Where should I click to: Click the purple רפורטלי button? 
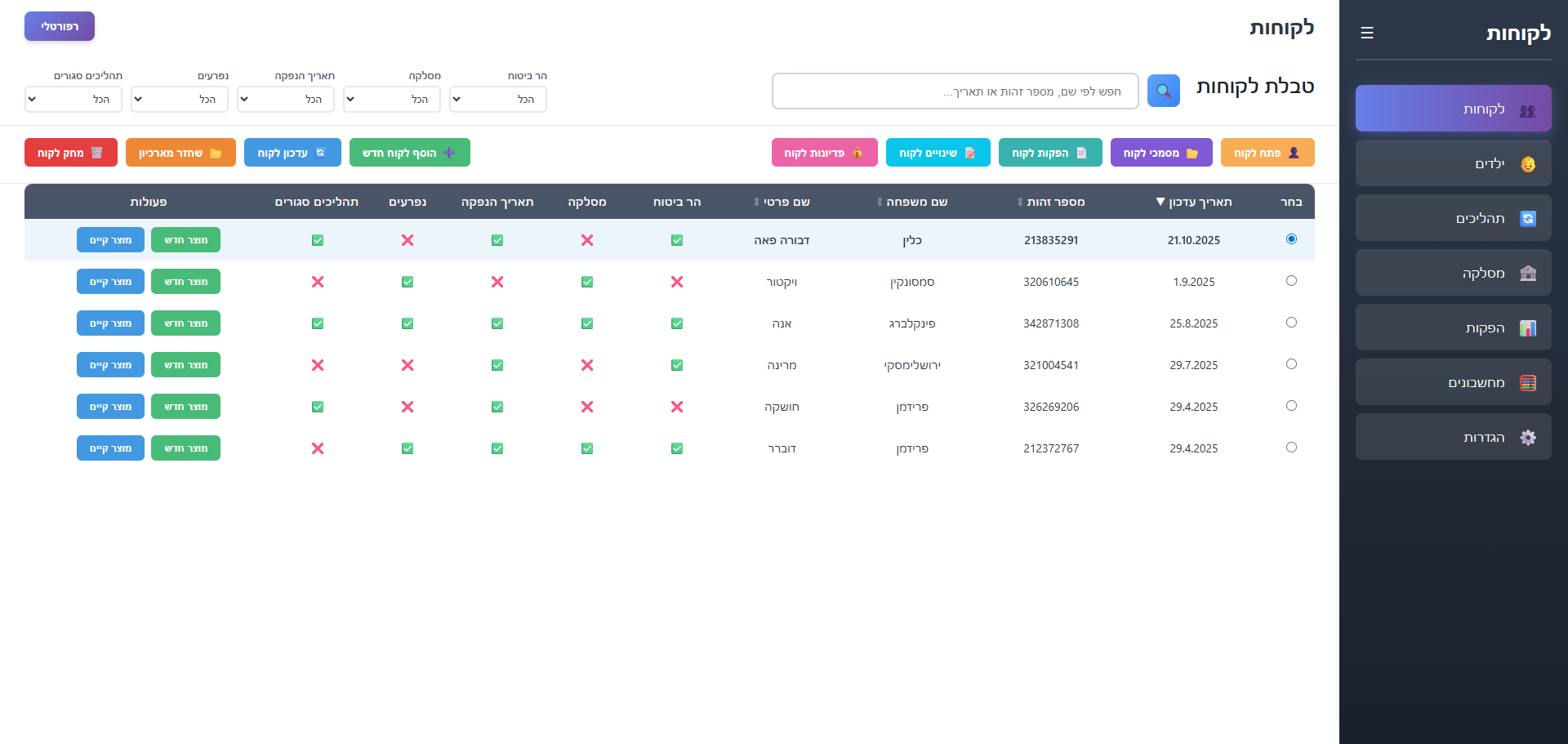click(60, 26)
